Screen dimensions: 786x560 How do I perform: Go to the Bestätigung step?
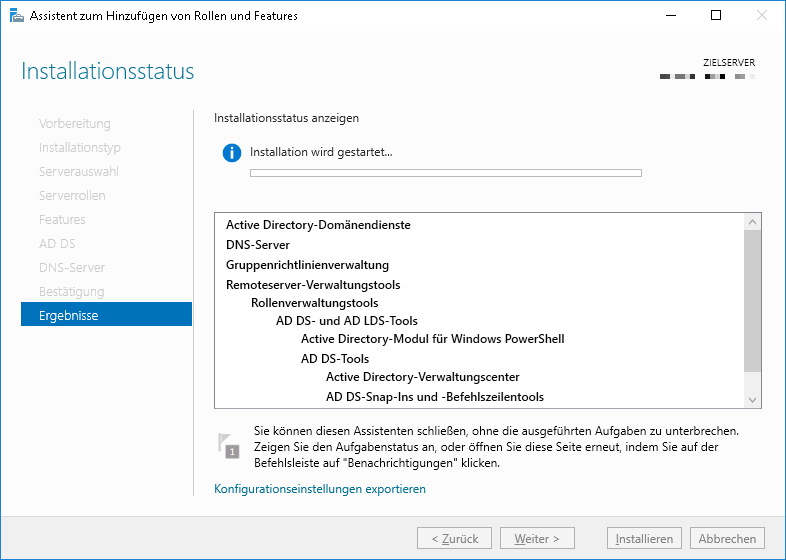72,291
